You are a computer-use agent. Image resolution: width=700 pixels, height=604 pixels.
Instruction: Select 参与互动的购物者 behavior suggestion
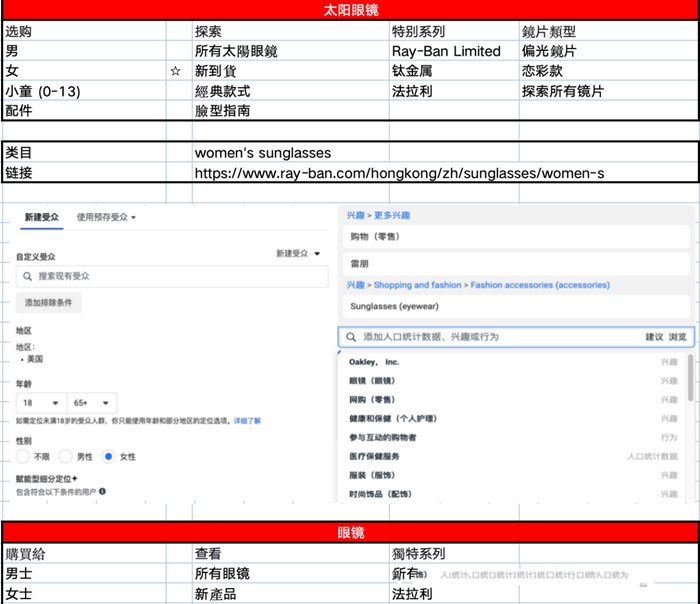pos(513,437)
